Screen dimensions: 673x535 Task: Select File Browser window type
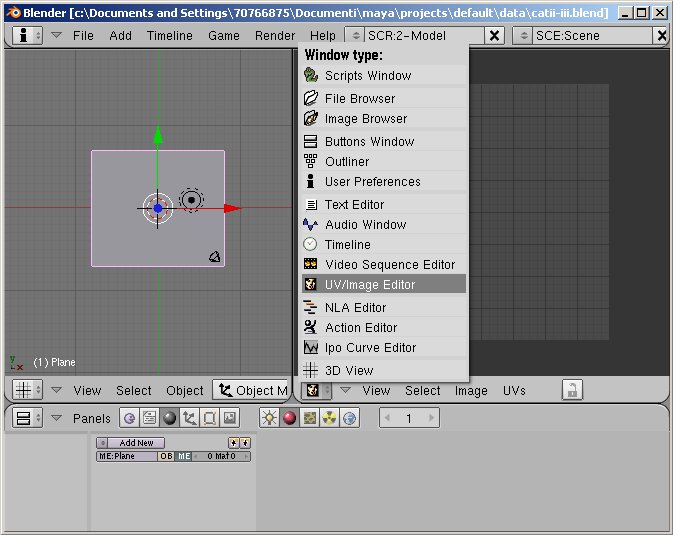click(384, 98)
